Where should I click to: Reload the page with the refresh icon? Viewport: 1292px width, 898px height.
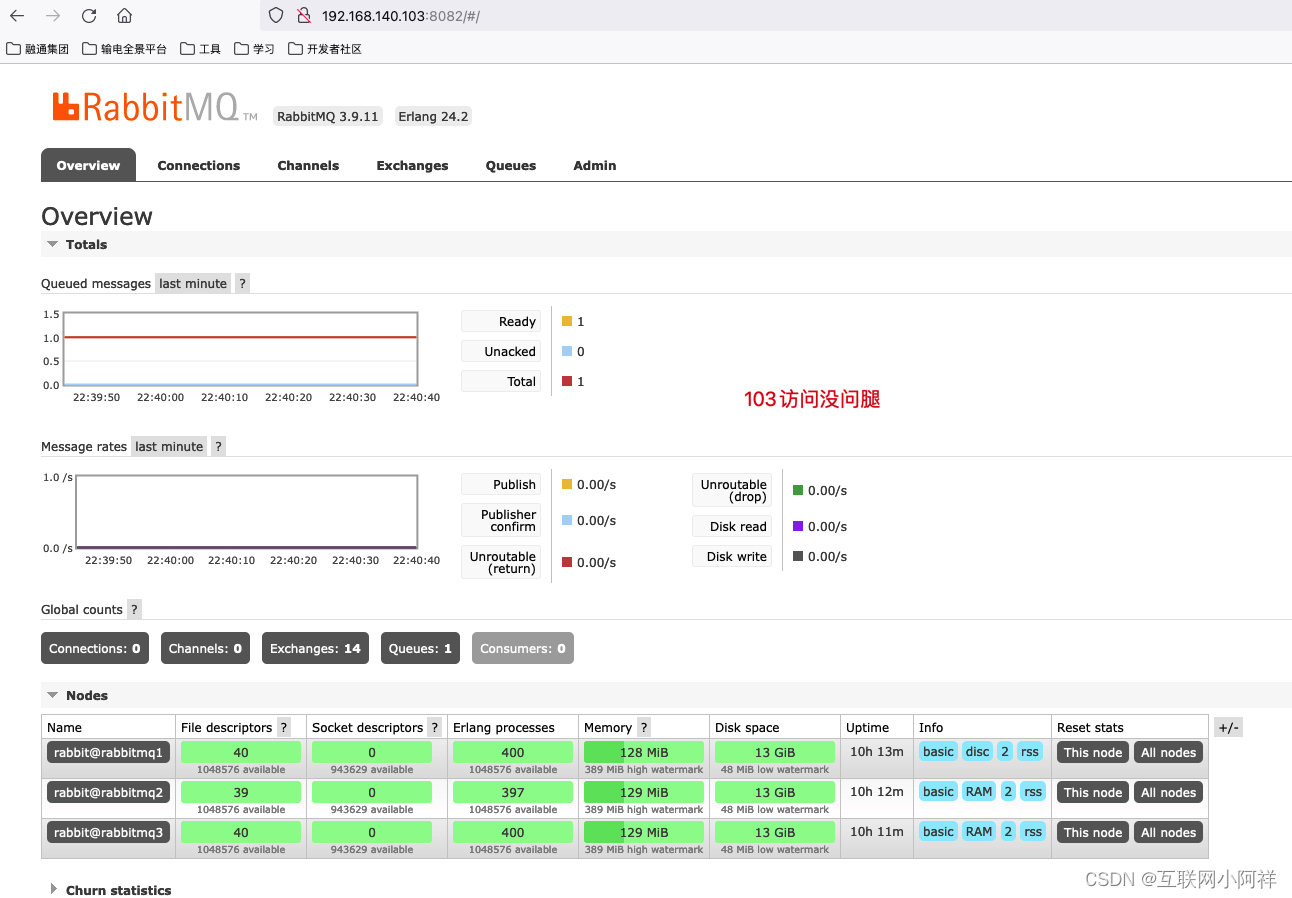click(89, 16)
